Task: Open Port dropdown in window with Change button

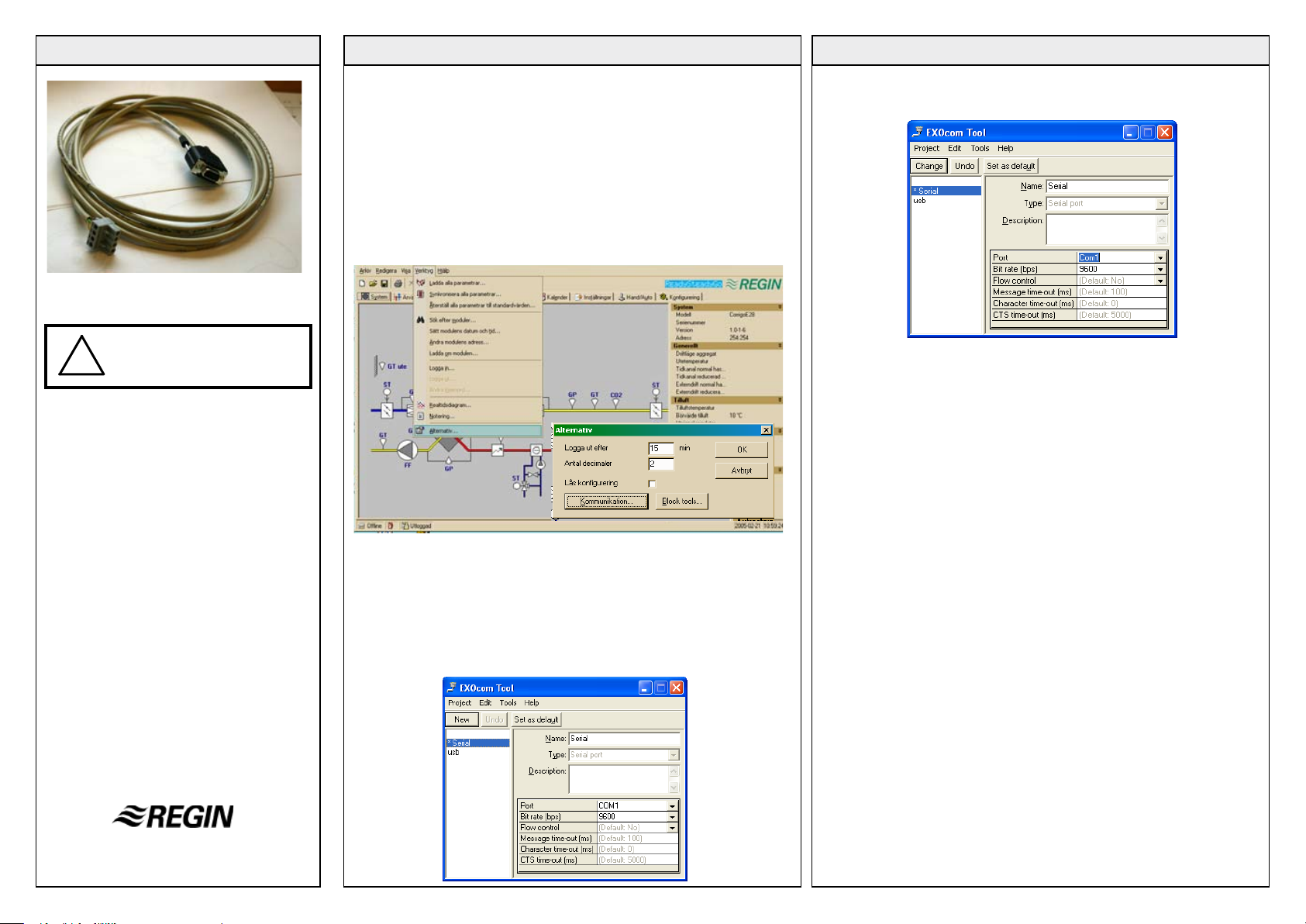Action: (1160, 257)
